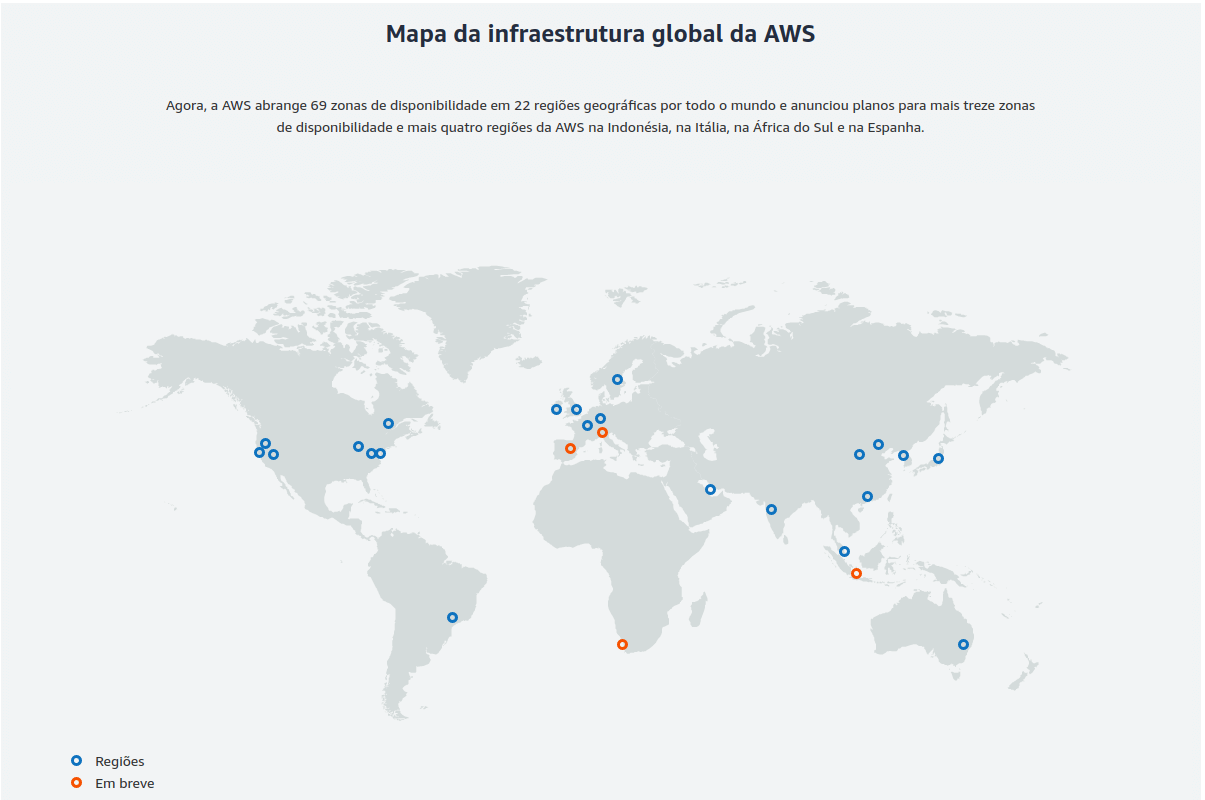Click the orange legend circle beside Em breve
1205x800 pixels.
[76, 782]
